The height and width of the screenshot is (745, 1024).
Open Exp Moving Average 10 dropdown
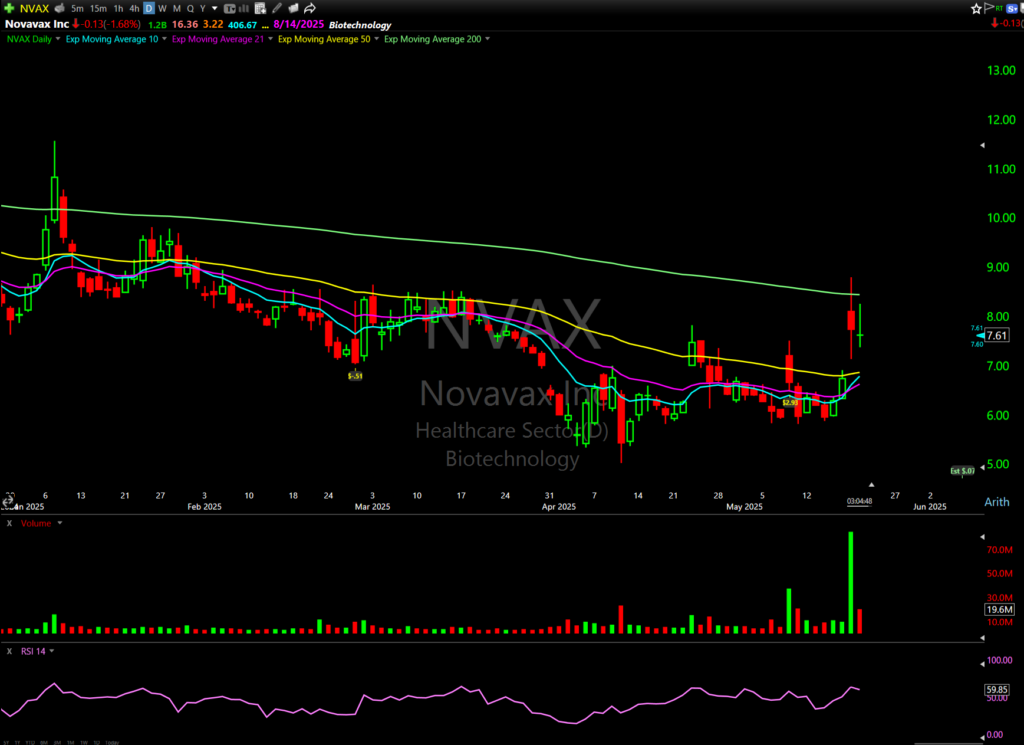pos(164,39)
